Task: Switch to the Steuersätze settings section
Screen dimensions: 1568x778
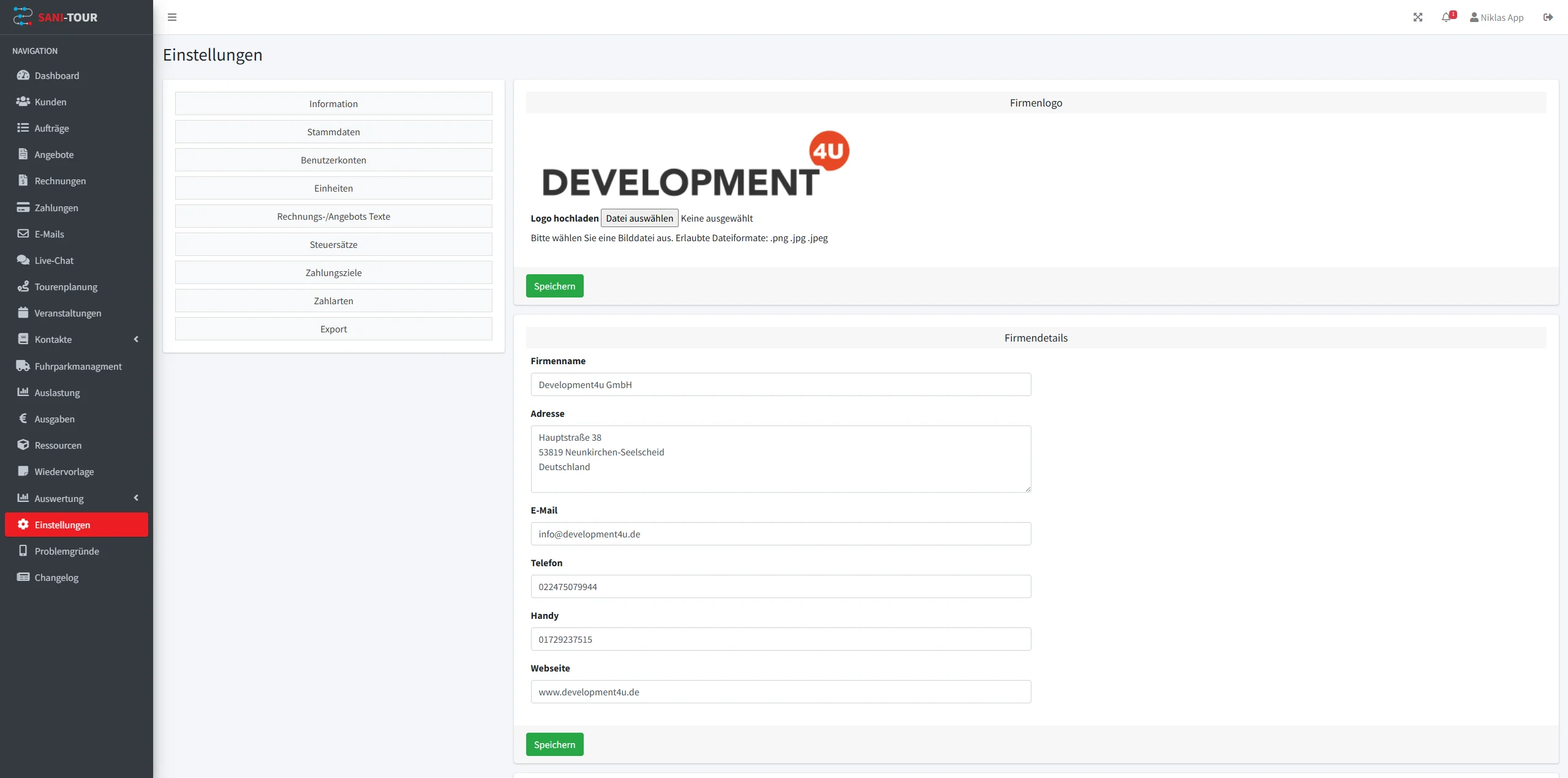Action: pos(333,244)
